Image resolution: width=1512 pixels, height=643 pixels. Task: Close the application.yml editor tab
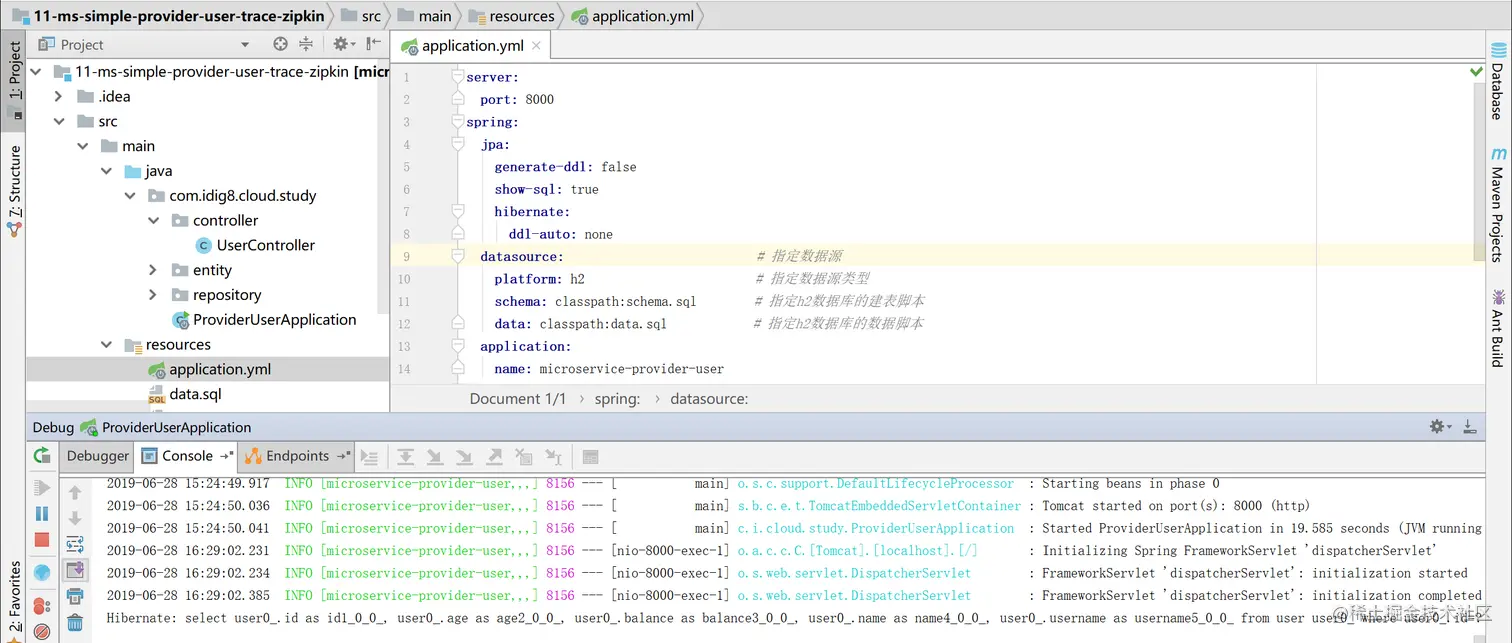coord(536,46)
